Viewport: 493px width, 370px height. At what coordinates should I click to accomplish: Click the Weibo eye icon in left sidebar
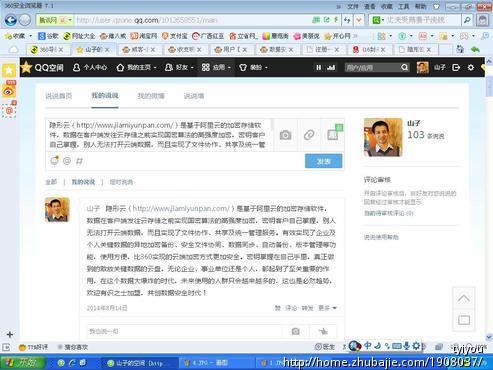click(9, 90)
